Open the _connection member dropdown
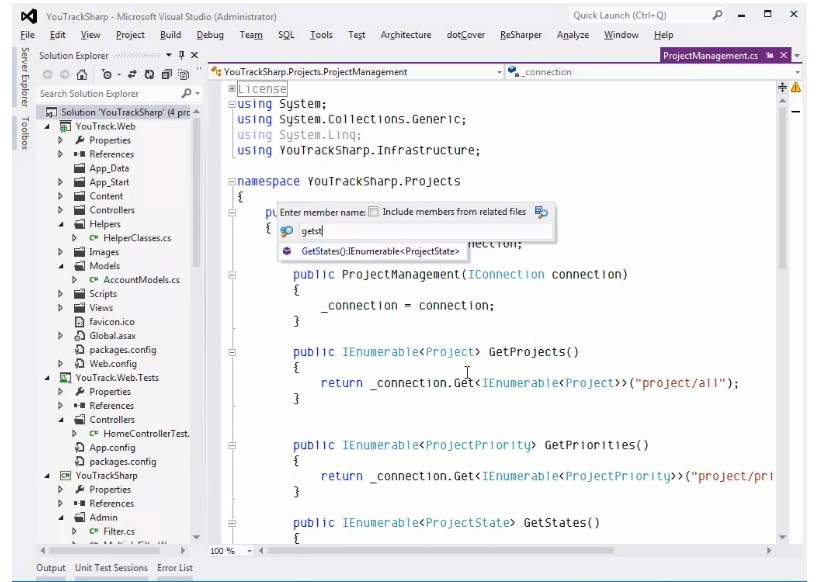Image resolution: width=821 pixels, height=582 pixels. 797,72
